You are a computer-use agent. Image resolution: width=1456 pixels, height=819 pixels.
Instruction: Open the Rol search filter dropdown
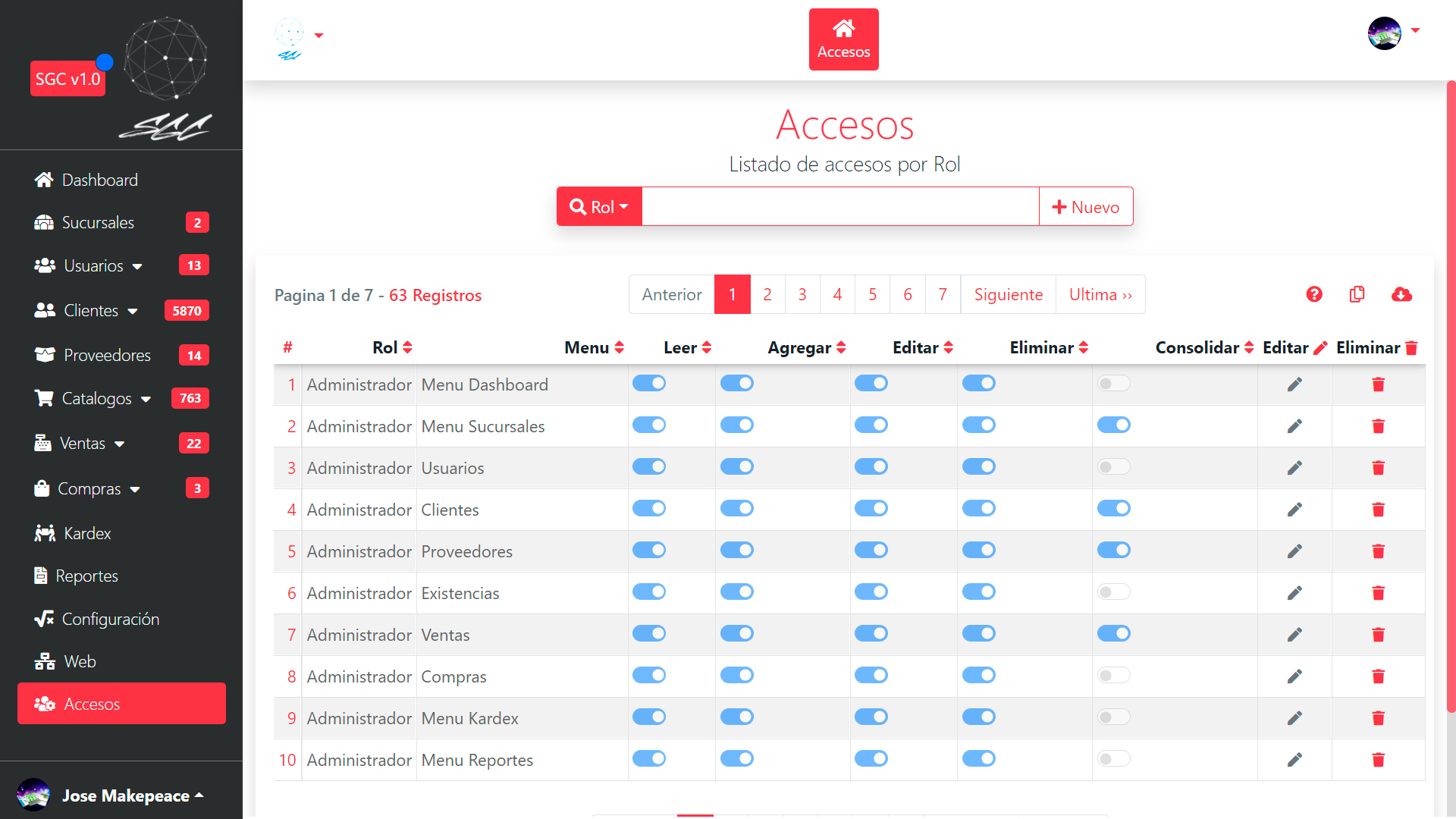599,207
